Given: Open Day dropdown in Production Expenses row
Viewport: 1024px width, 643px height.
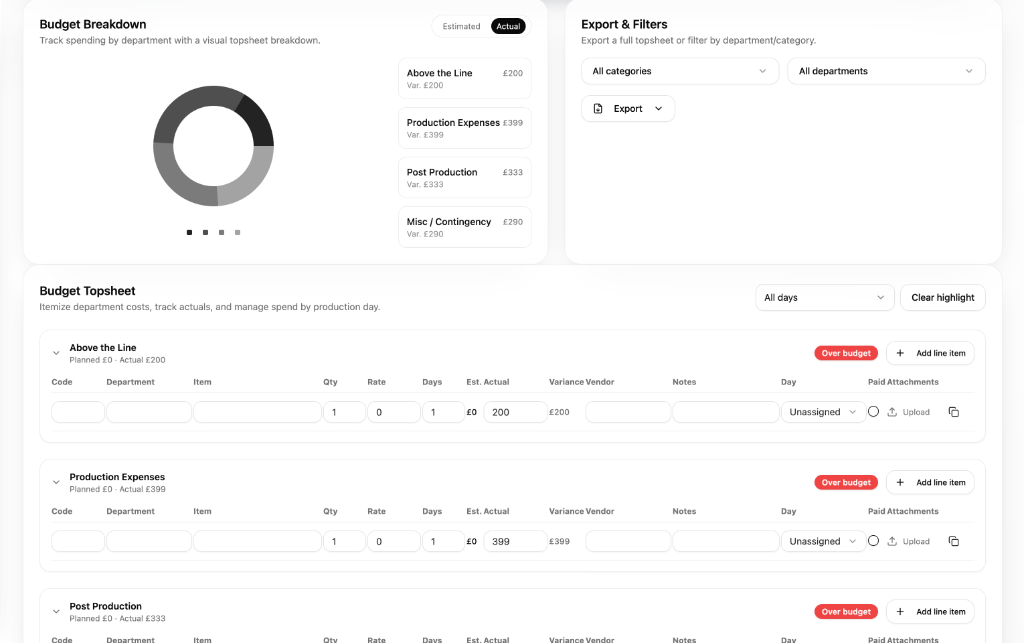Looking at the screenshot, I should click(823, 541).
